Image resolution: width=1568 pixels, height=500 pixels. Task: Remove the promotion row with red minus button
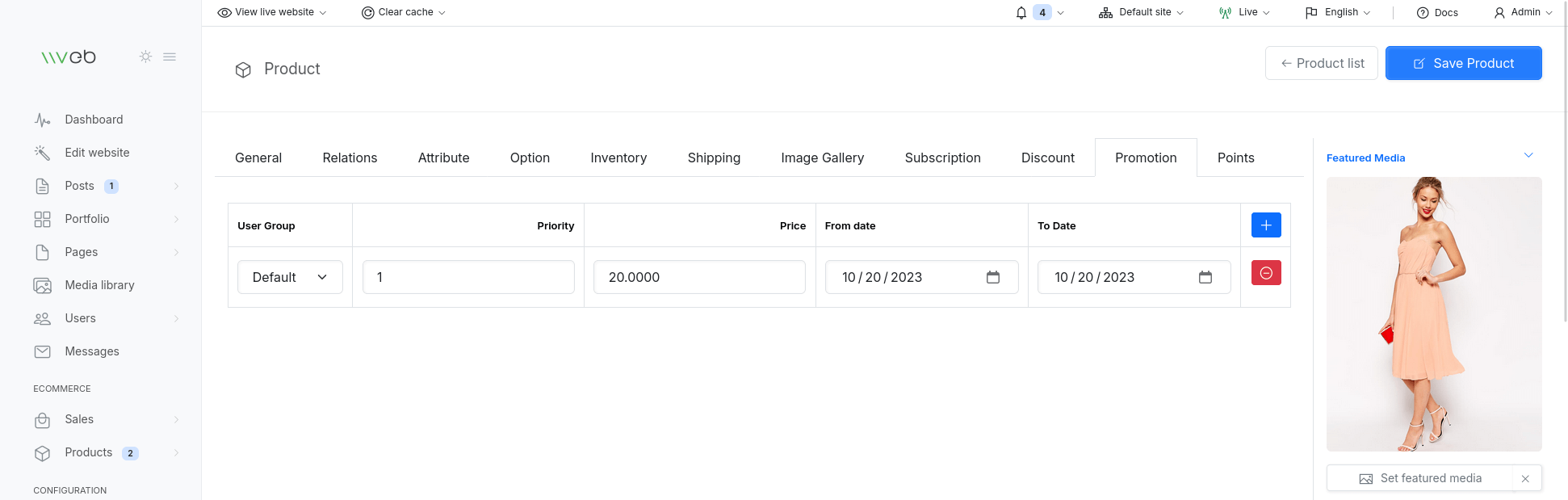(1265, 273)
